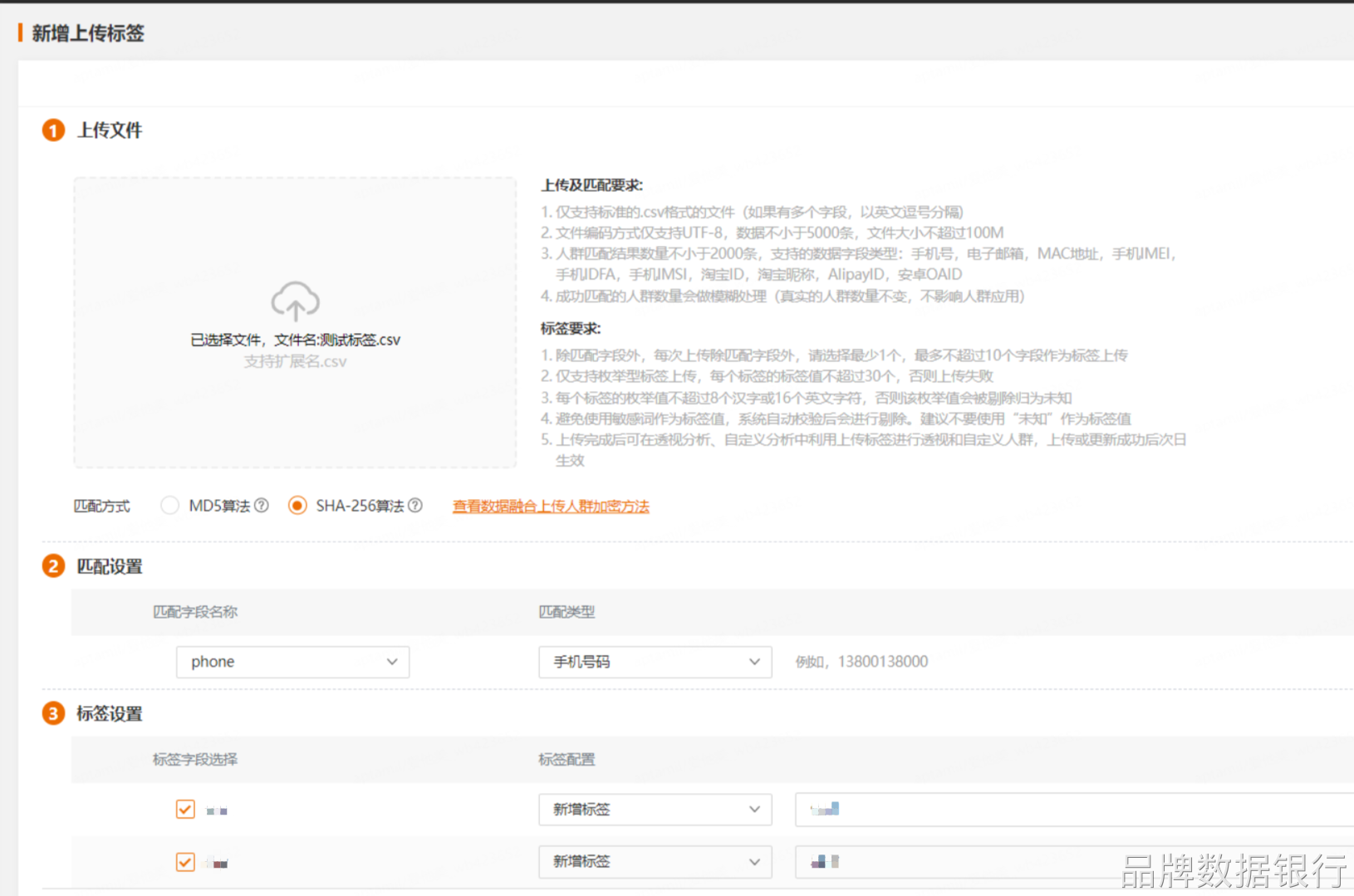This screenshot has width=1354, height=896.
Task: Click the 标签配置 column header
Action: point(567,759)
